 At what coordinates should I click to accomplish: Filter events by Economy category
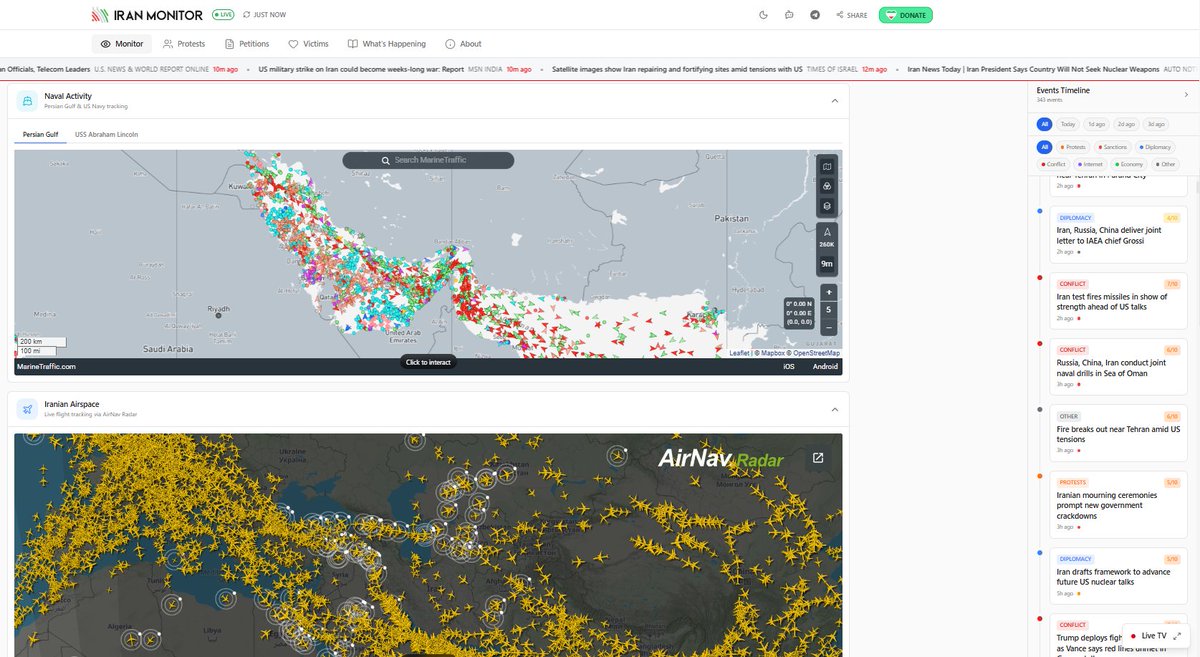pos(1129,164)
